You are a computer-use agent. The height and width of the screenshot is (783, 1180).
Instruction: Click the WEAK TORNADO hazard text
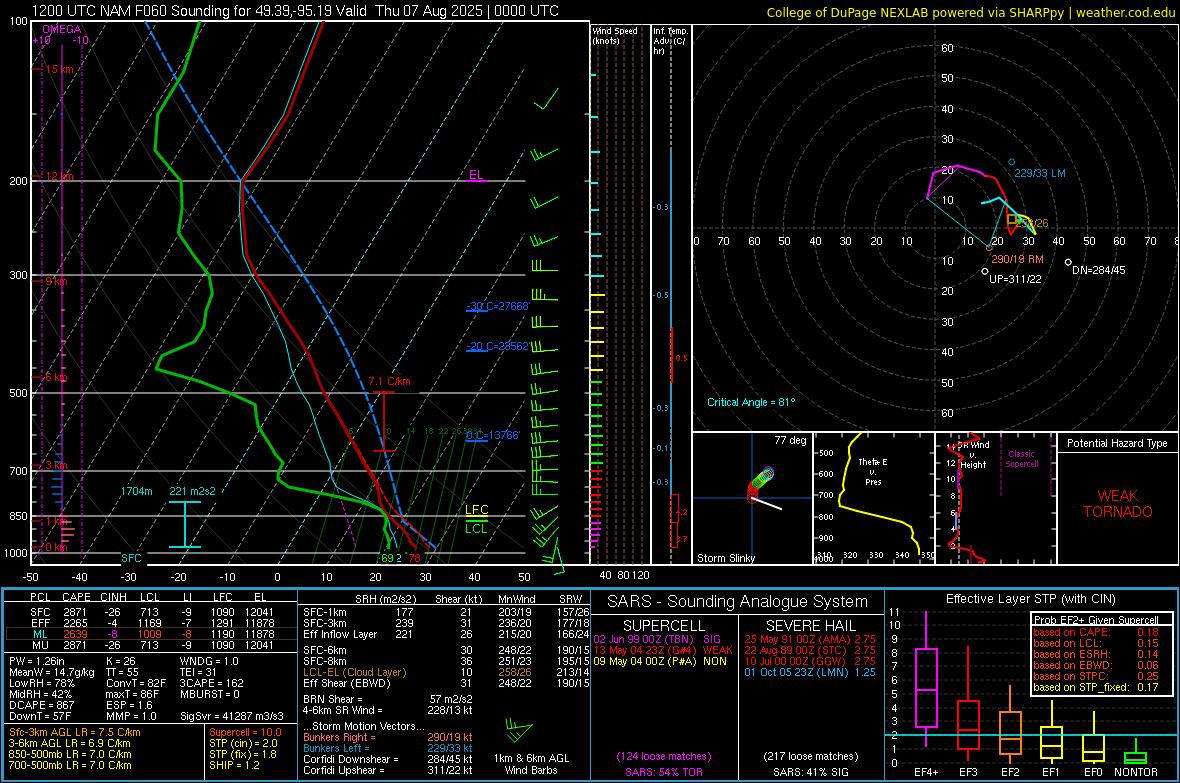1118,504
